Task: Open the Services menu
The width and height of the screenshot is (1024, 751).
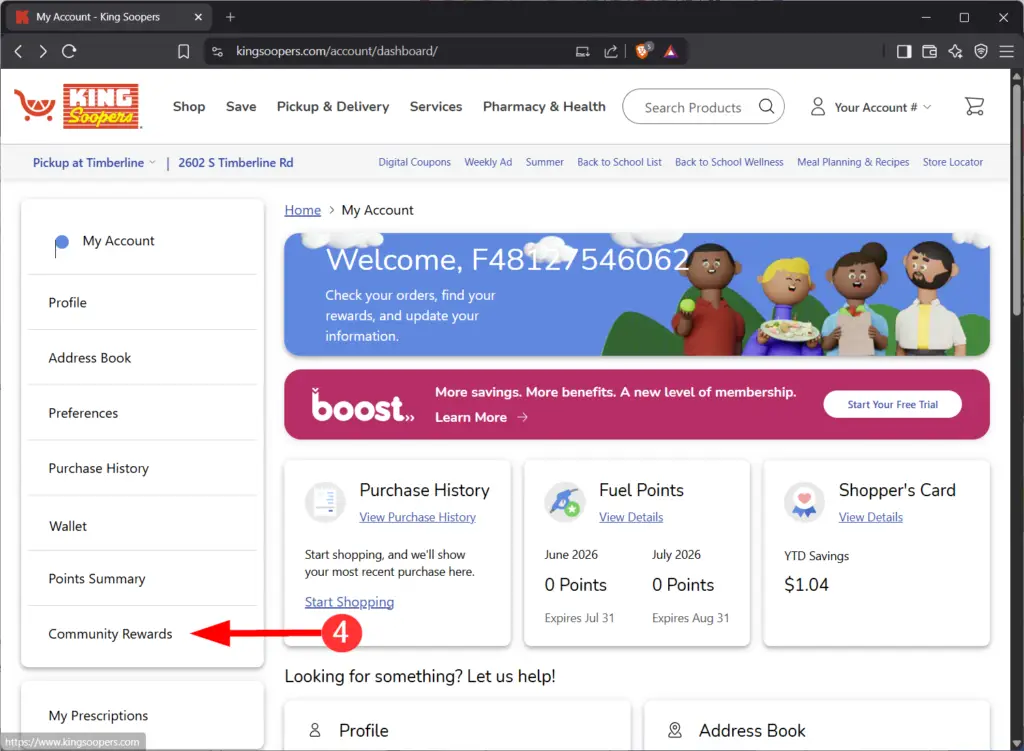Action: (x=436, y=106)
